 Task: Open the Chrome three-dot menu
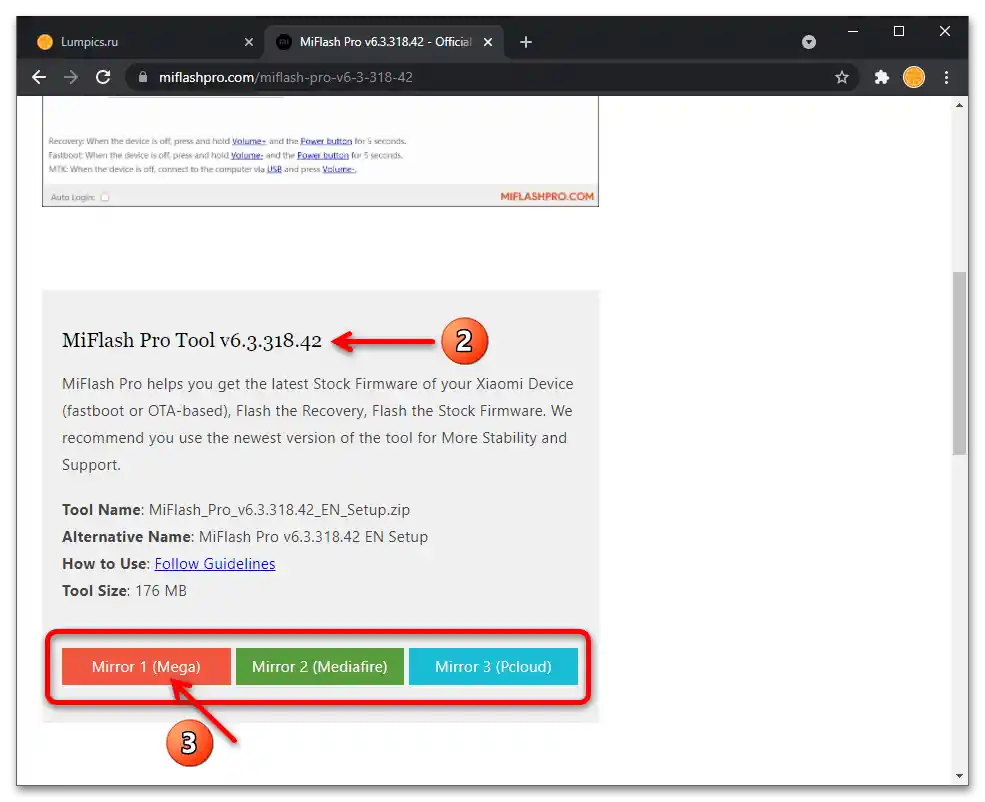pyautogui.click(x=947, y=77)
